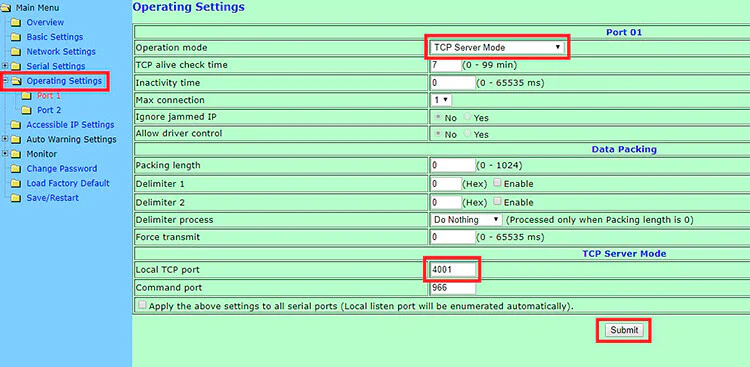Open Accessible IP Settings link
Image resolution: width=750 pixels, height=367 pixels.
pyautogui.click(x=70, y=125)
